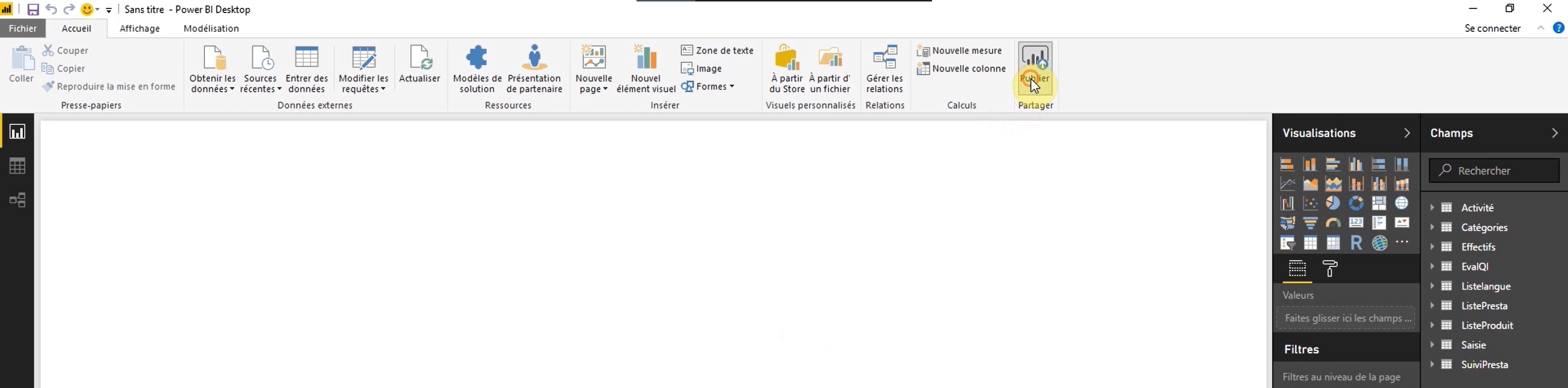1568x388 pixels.
Task: Switch to the Fields well tab icon
Action: tap(1297, 268)
